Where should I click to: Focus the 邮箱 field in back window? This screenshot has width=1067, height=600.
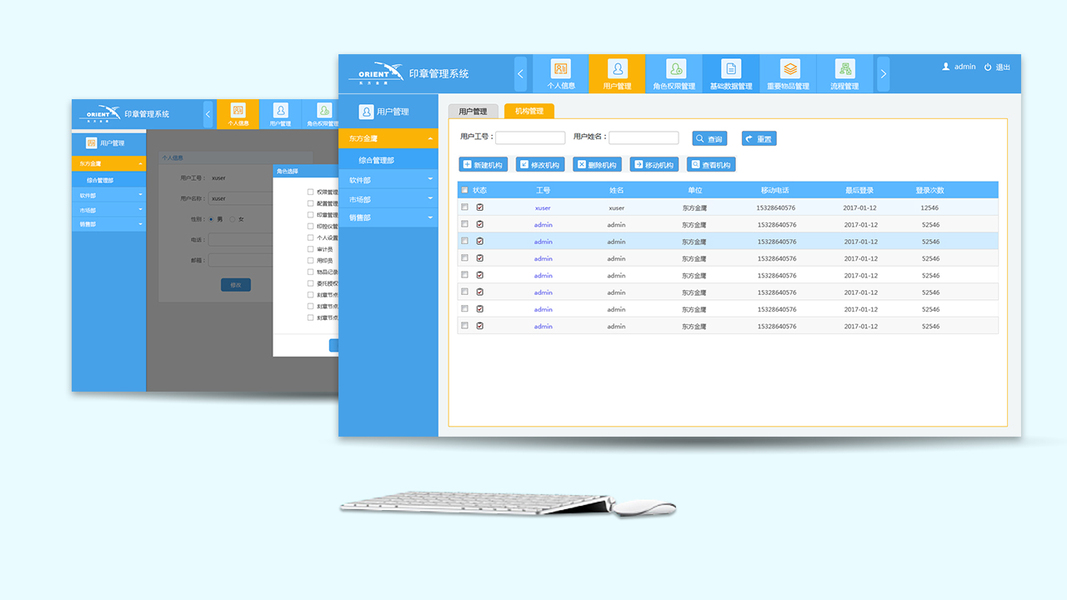[240, 260]
